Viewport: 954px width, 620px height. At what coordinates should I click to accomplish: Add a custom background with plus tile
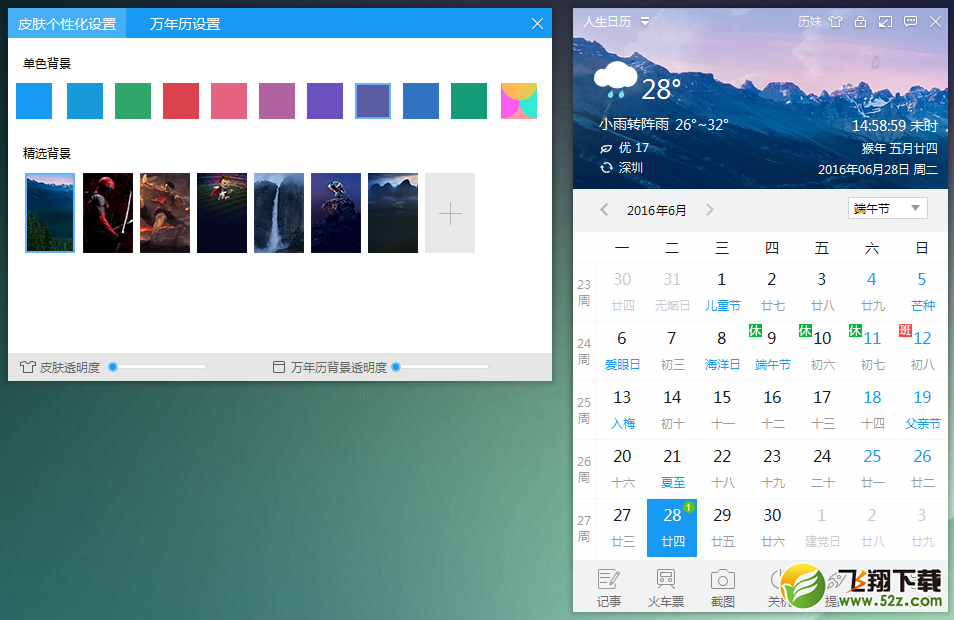coord(450,213)
